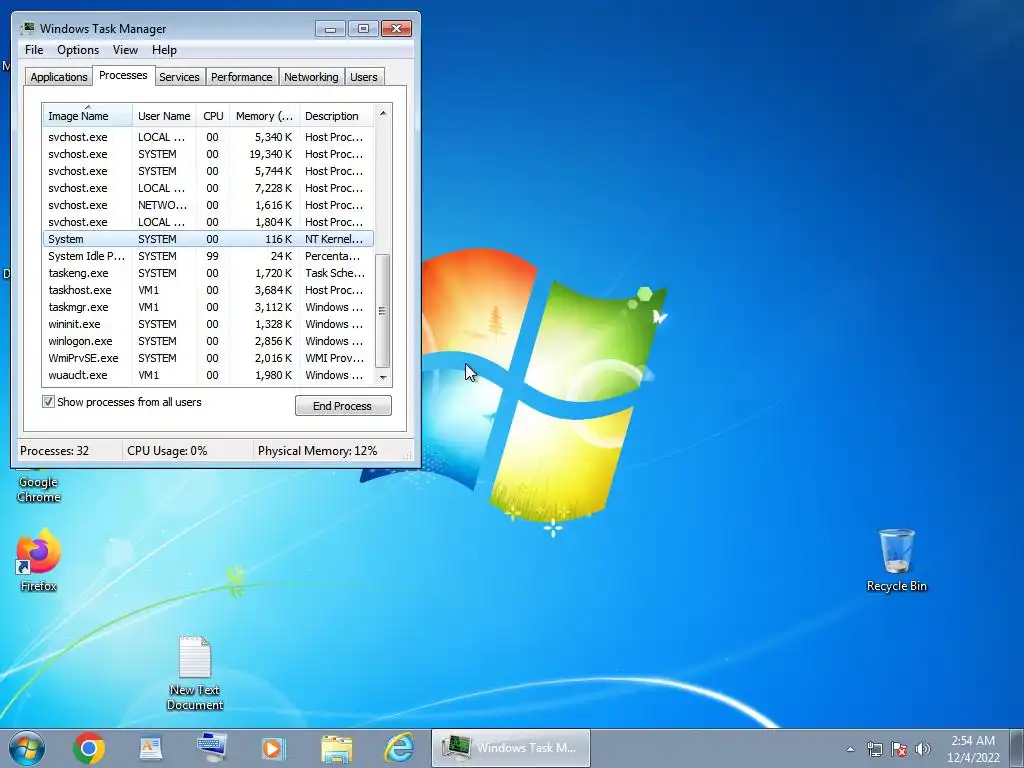This screenshot has width=1024, height=768.
Task: Open the View menu
Action: (x=125, y=50)
